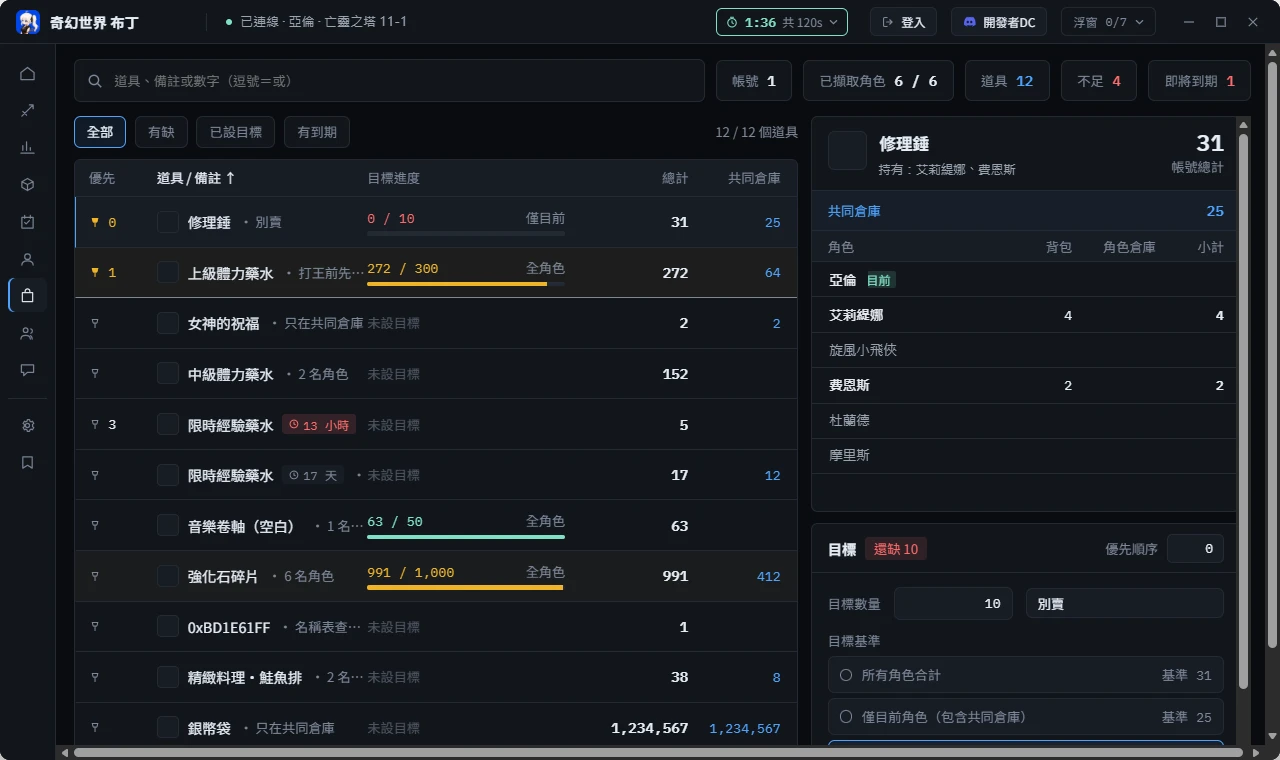
Task: Switch to the 有到期 filter tab
Action: (x=317, y=132)
